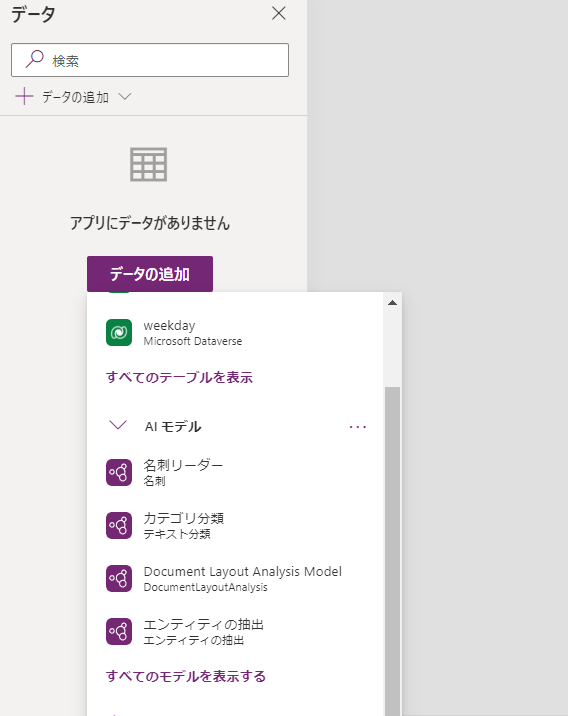Image resolution: width=568 pixels, height=716 pixels.
Task: Click the magnifier search icon
Action: [x=34, y=59]
